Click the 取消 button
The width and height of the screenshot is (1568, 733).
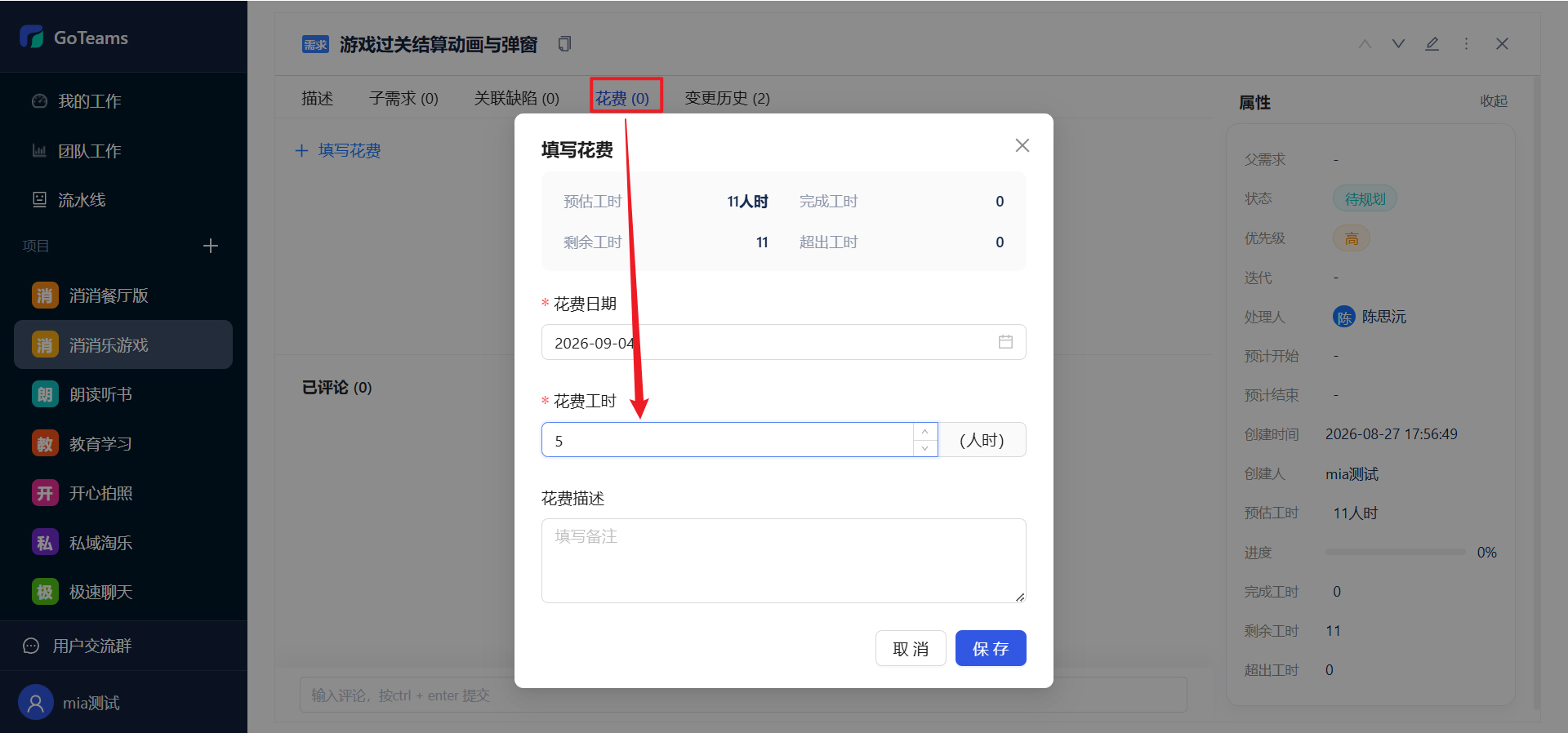(x=911, y=648)
